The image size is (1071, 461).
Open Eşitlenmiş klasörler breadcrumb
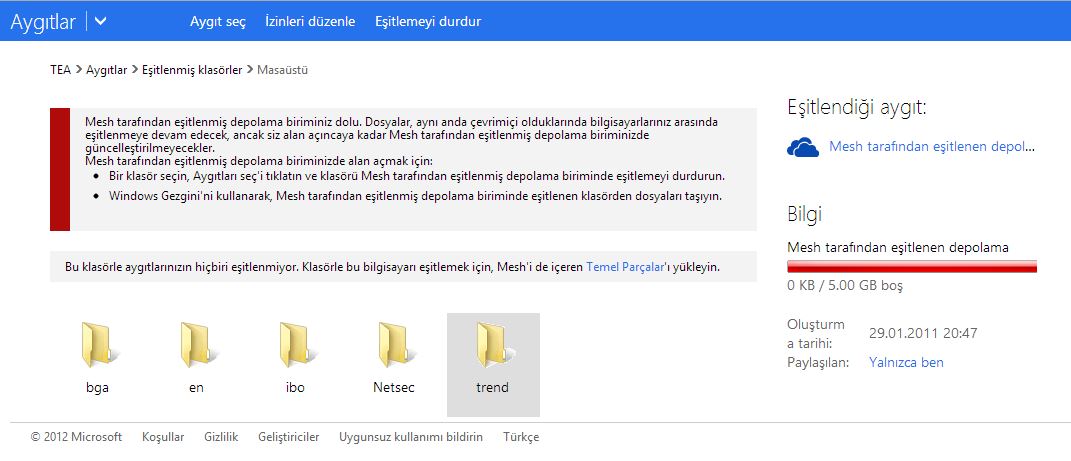coord(192,70)
